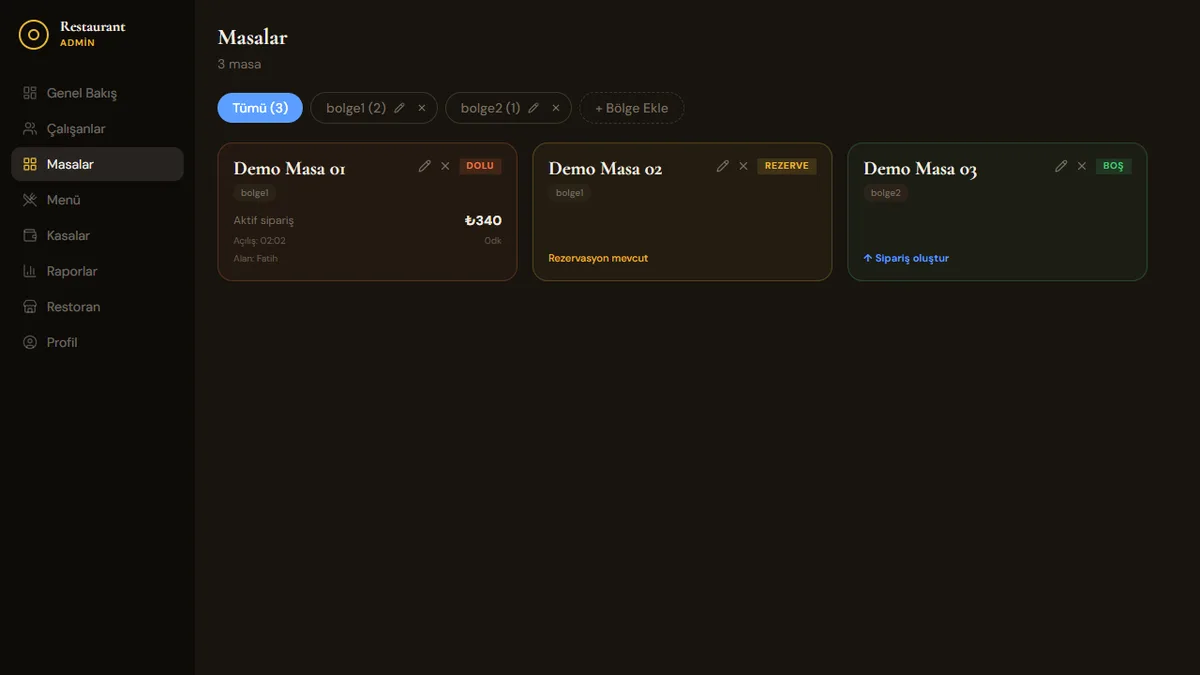This screenshot has width=1200, height=675.
Task: Open the Demo Masa 03 card title
Action: (x=920, y=169)
